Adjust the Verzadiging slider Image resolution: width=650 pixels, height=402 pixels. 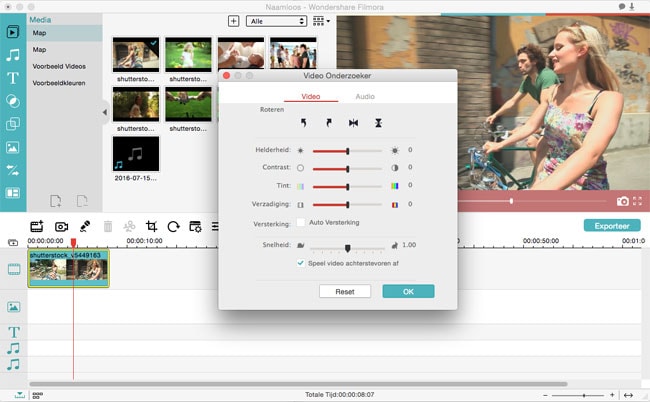click(x=347, y=204)
